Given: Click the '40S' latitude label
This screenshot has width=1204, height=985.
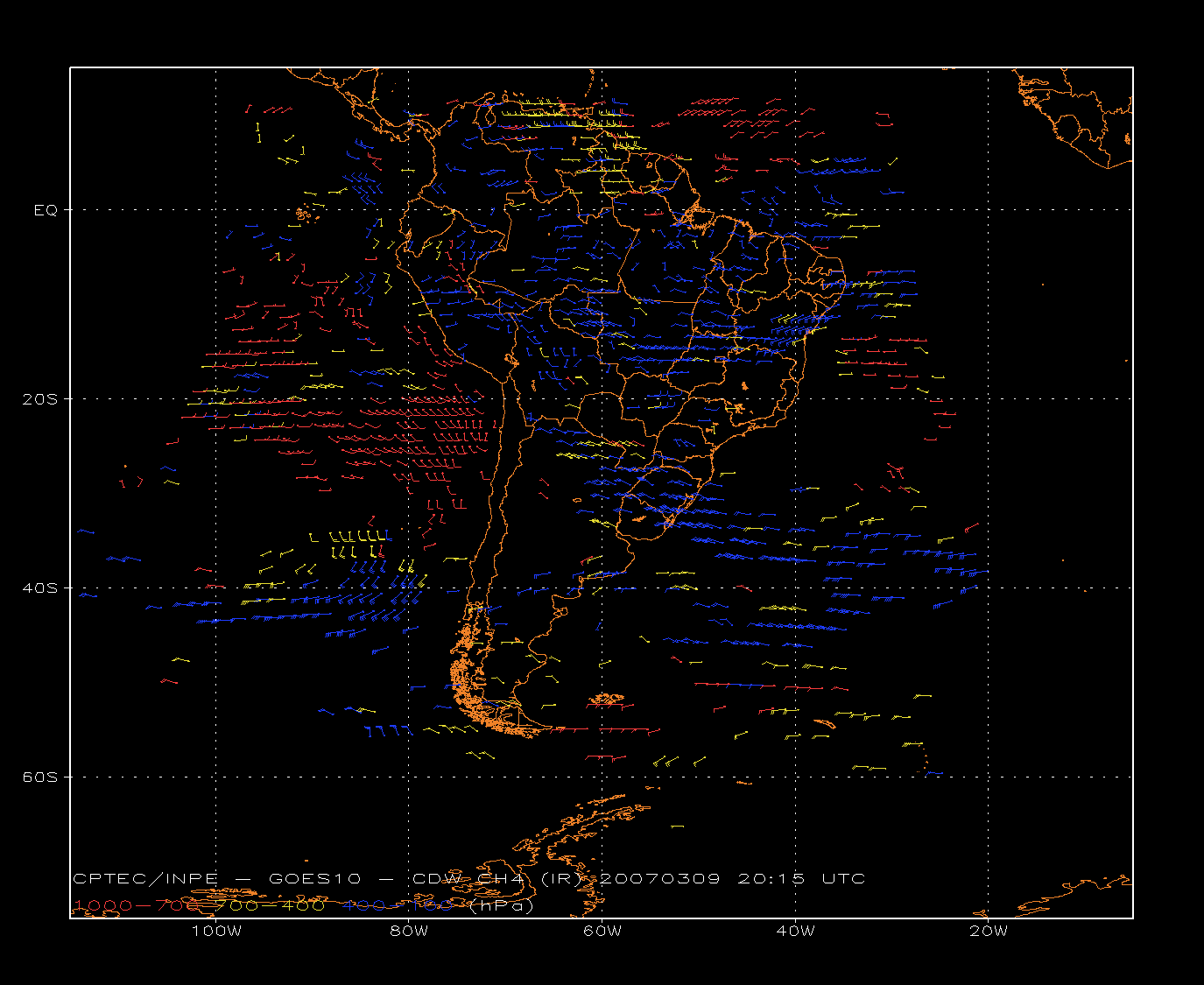Looking at the screenshot, I should tap(40, 588).
